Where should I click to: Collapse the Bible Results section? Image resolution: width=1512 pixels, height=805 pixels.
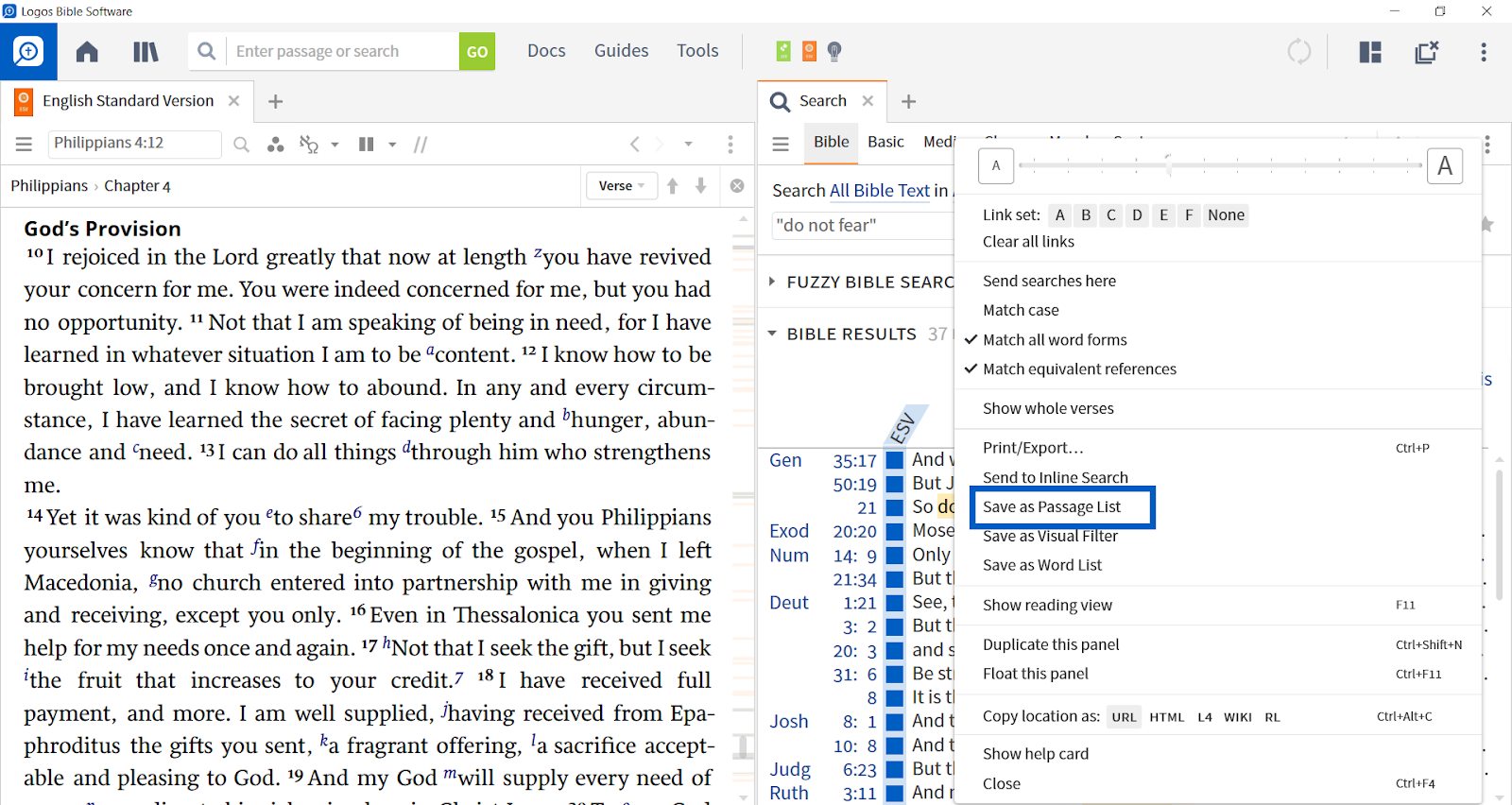[x=772, y=334]
